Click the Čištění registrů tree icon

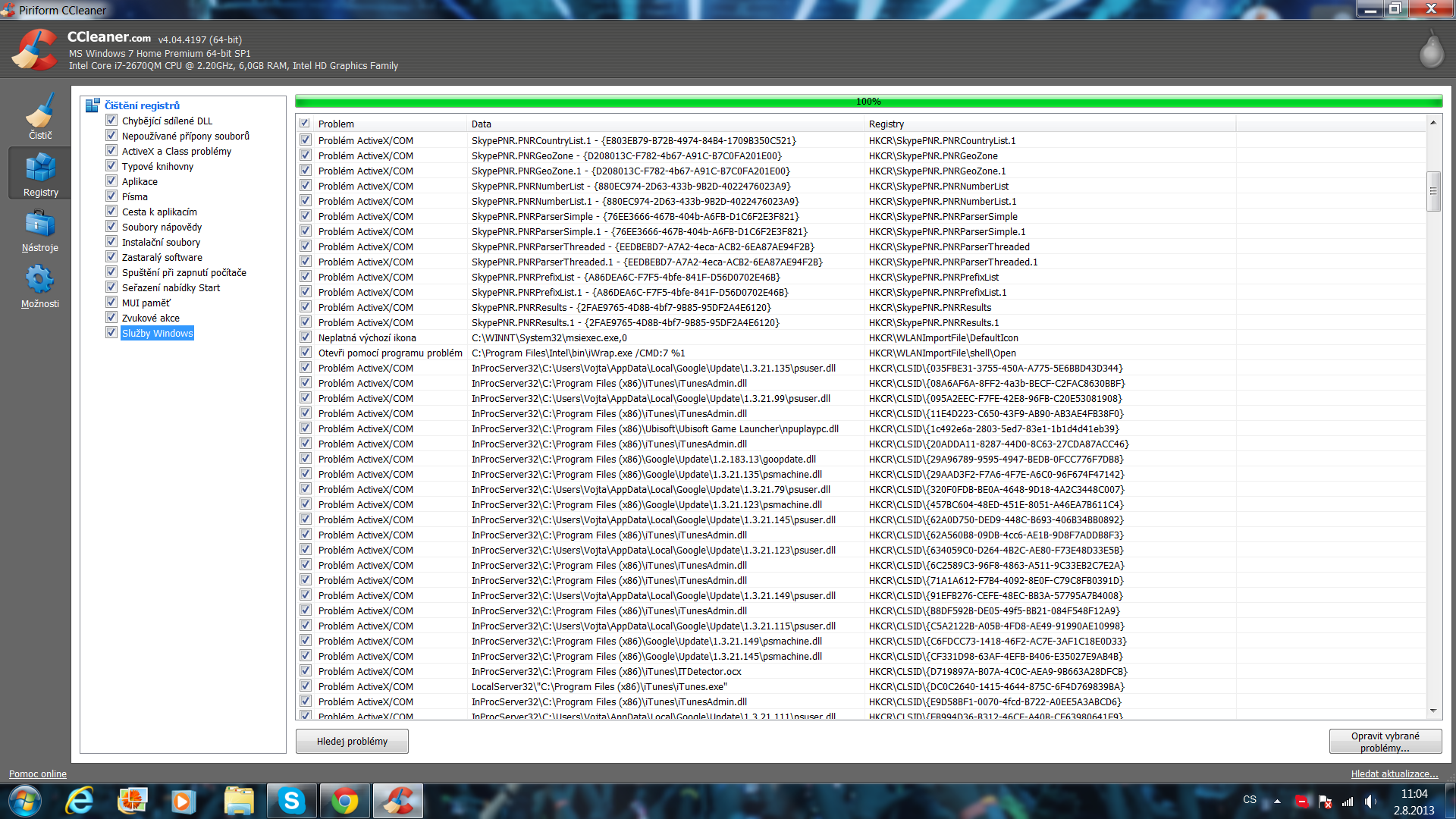coord(93,105)
